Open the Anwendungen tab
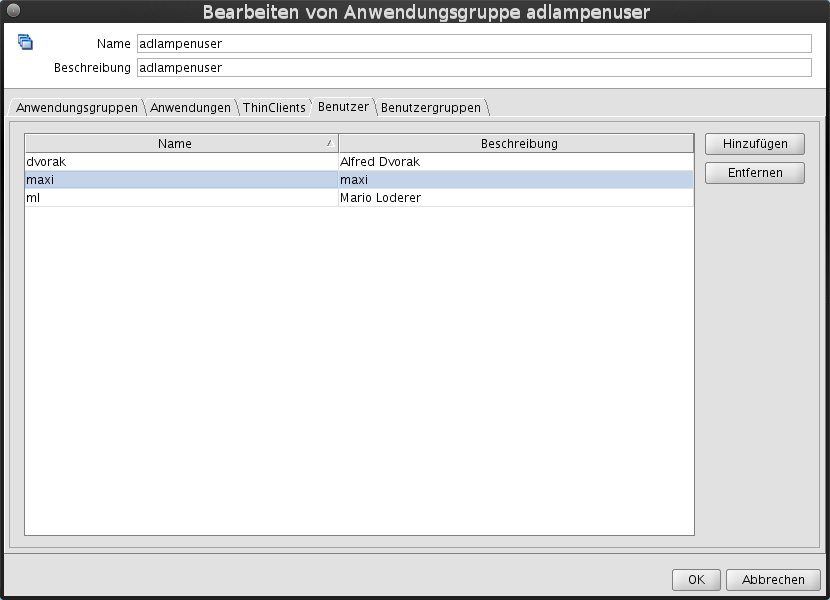Viewport: 830px width, 600px height. tap(190, 107)
